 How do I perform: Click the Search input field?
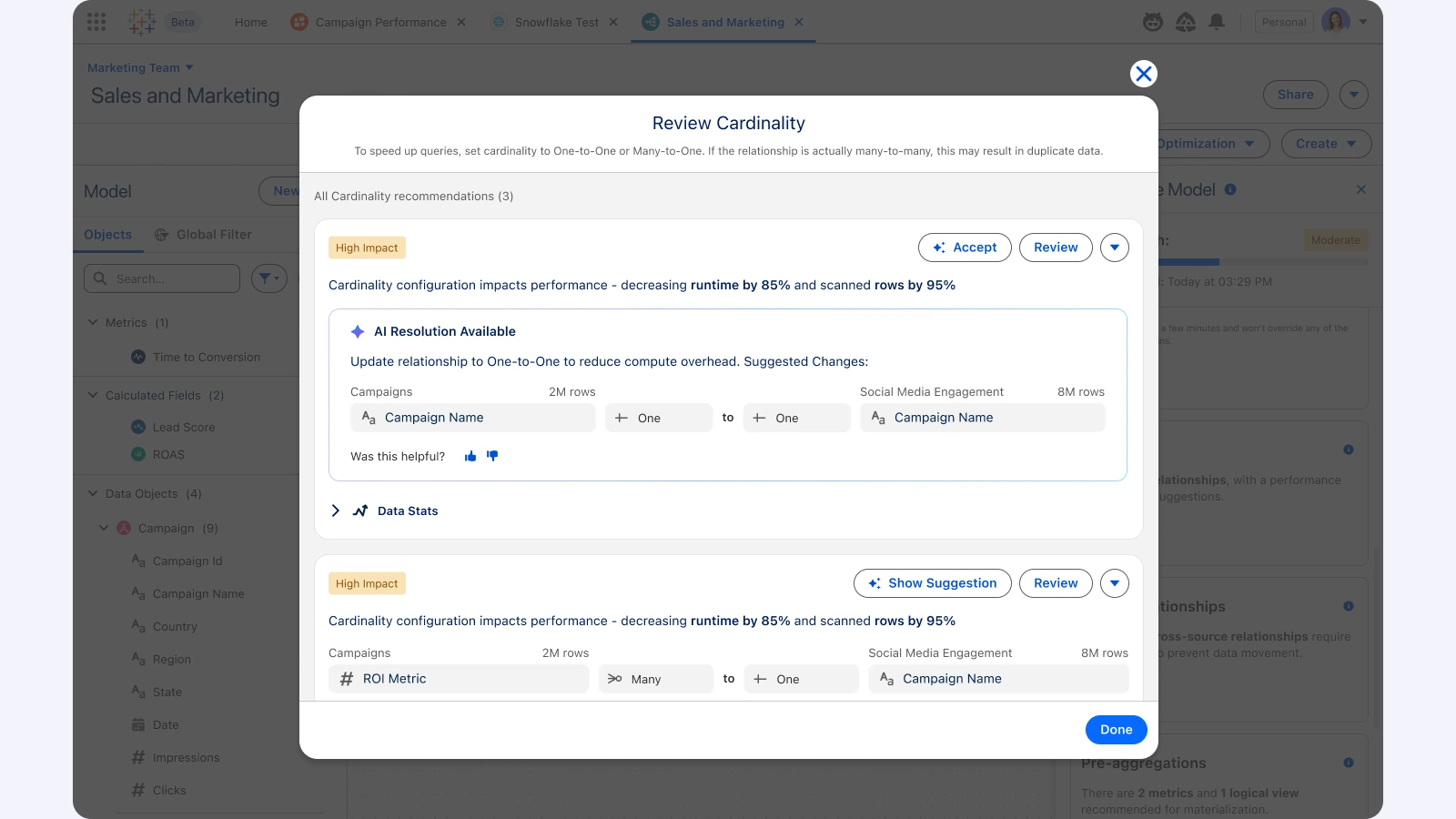pyautogui.click(x=162, y=278)
